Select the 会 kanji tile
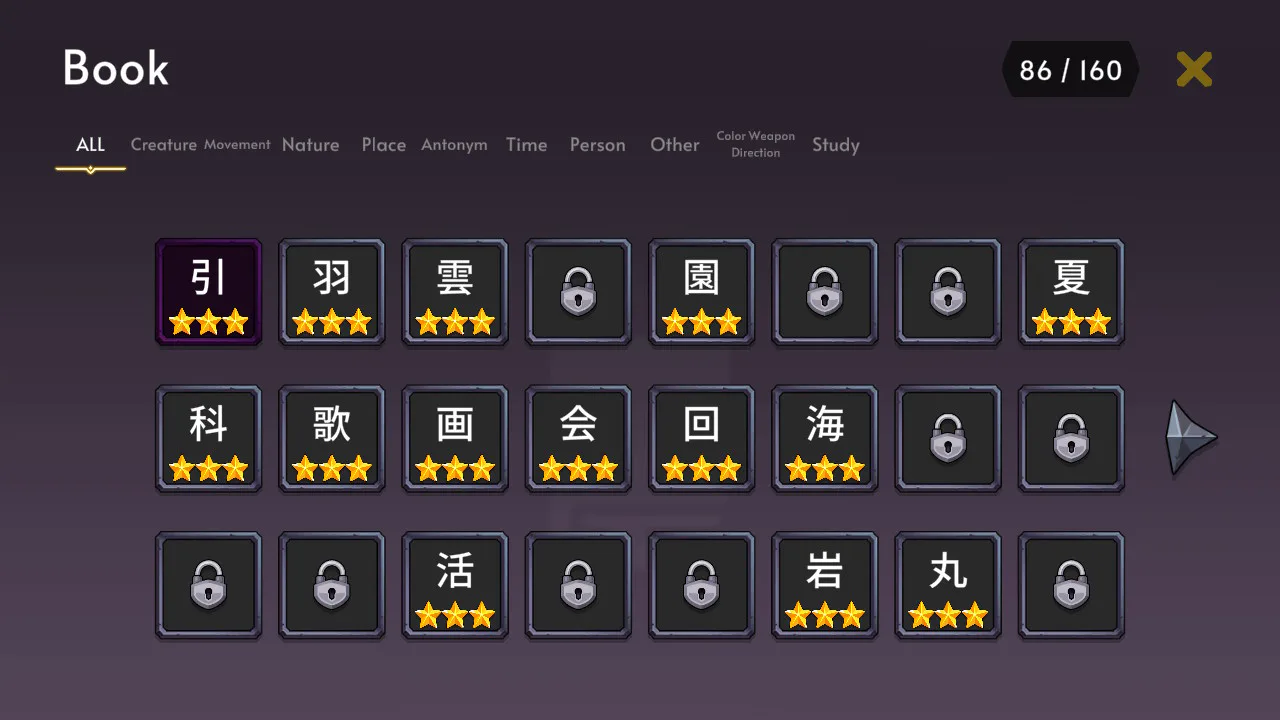 click(x=578, y=439)
